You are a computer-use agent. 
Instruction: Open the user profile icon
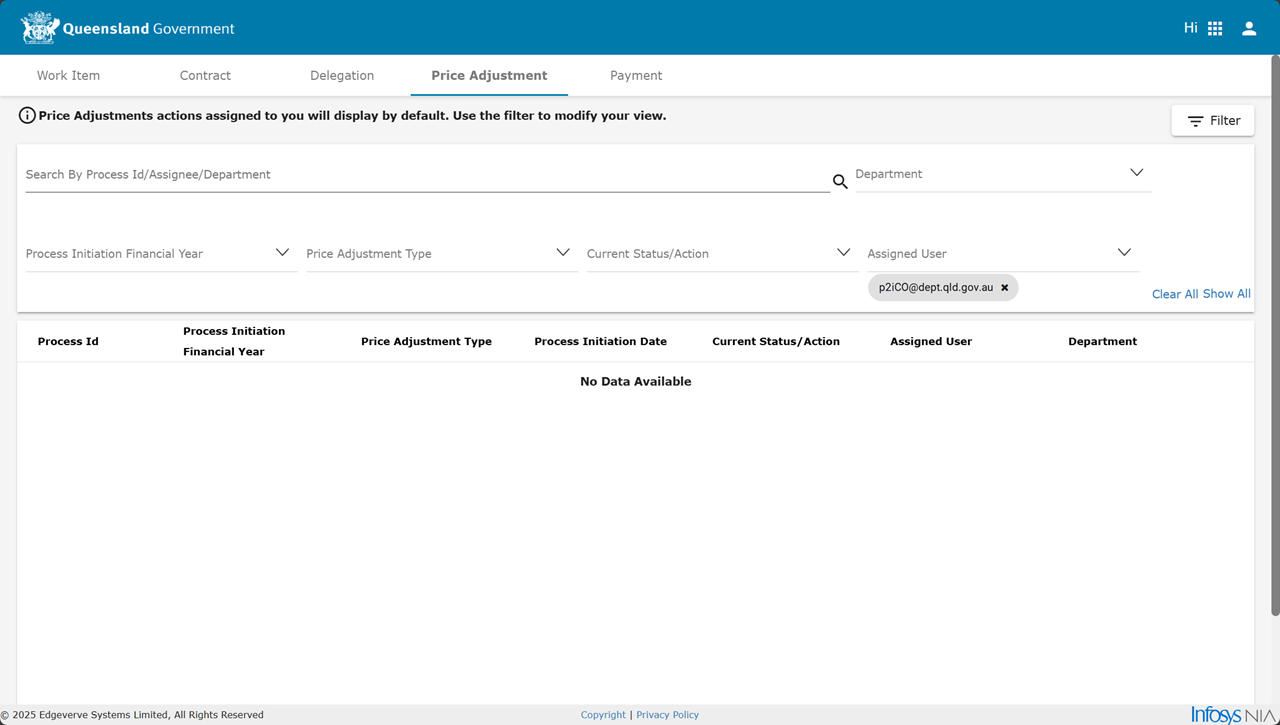click(1249, 29)
